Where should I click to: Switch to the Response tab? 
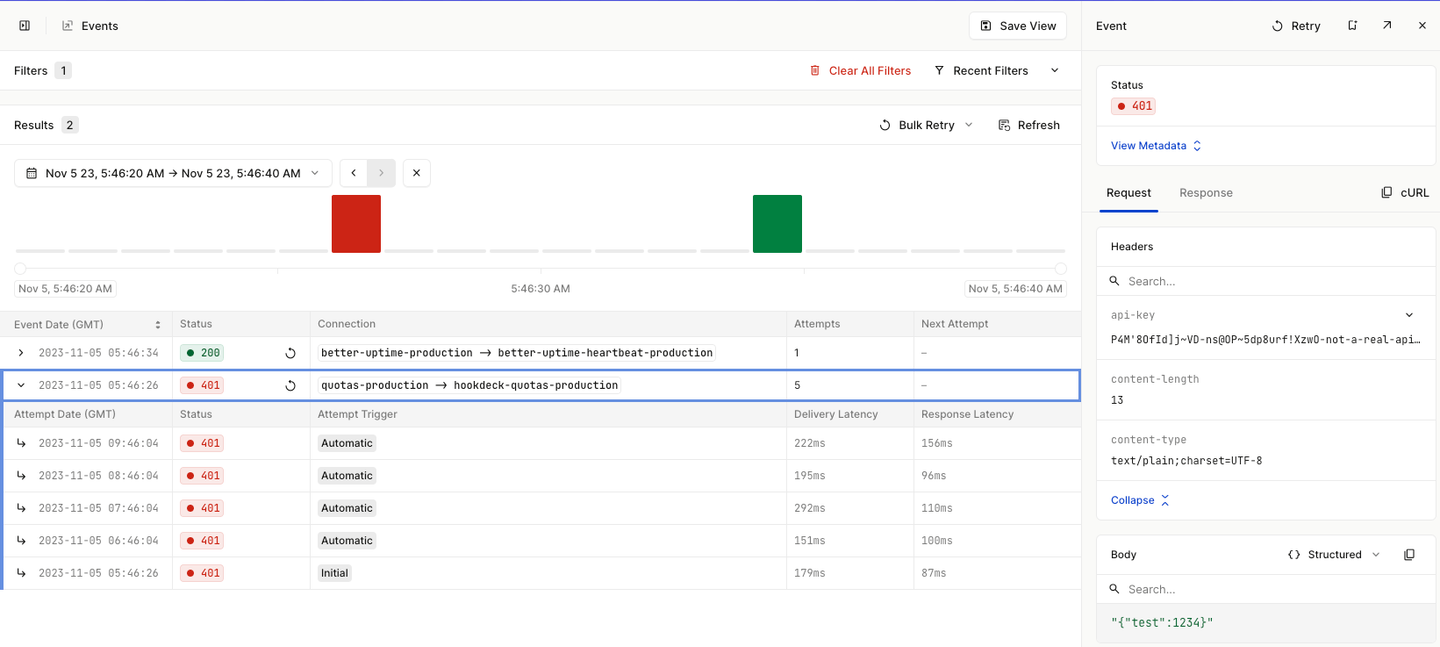(1205, 193)
